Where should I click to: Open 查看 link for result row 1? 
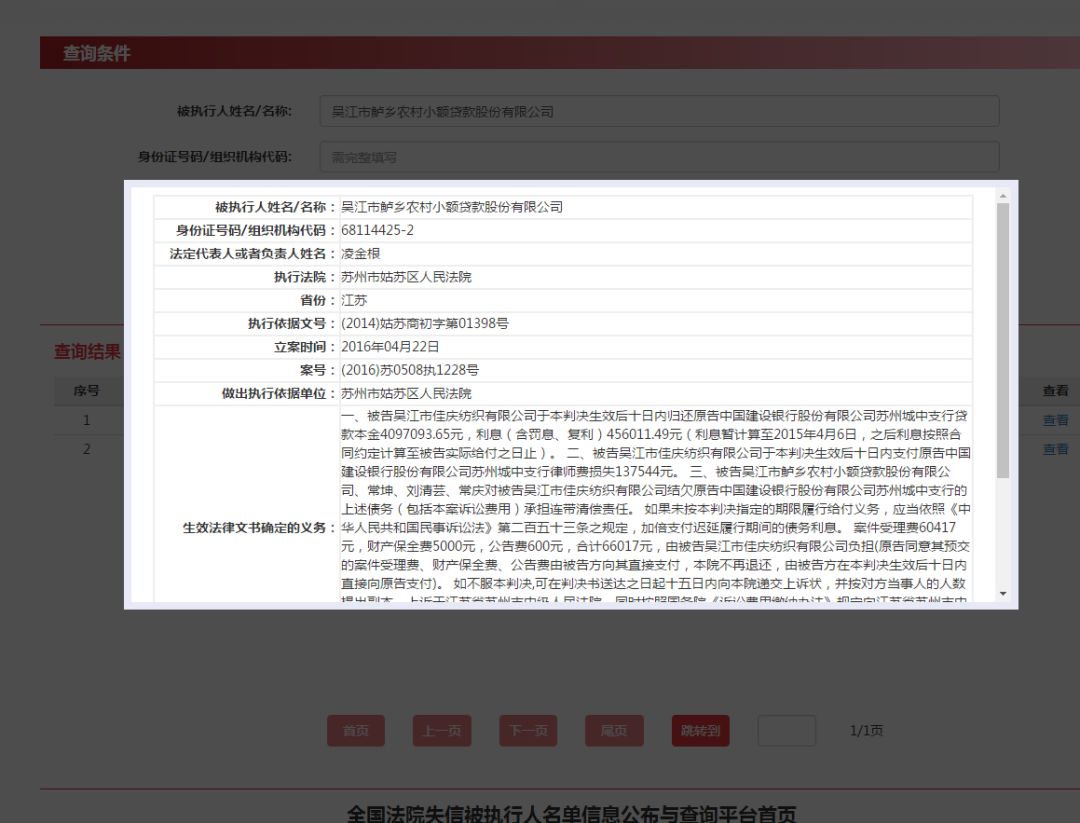tap(1055, 420)
